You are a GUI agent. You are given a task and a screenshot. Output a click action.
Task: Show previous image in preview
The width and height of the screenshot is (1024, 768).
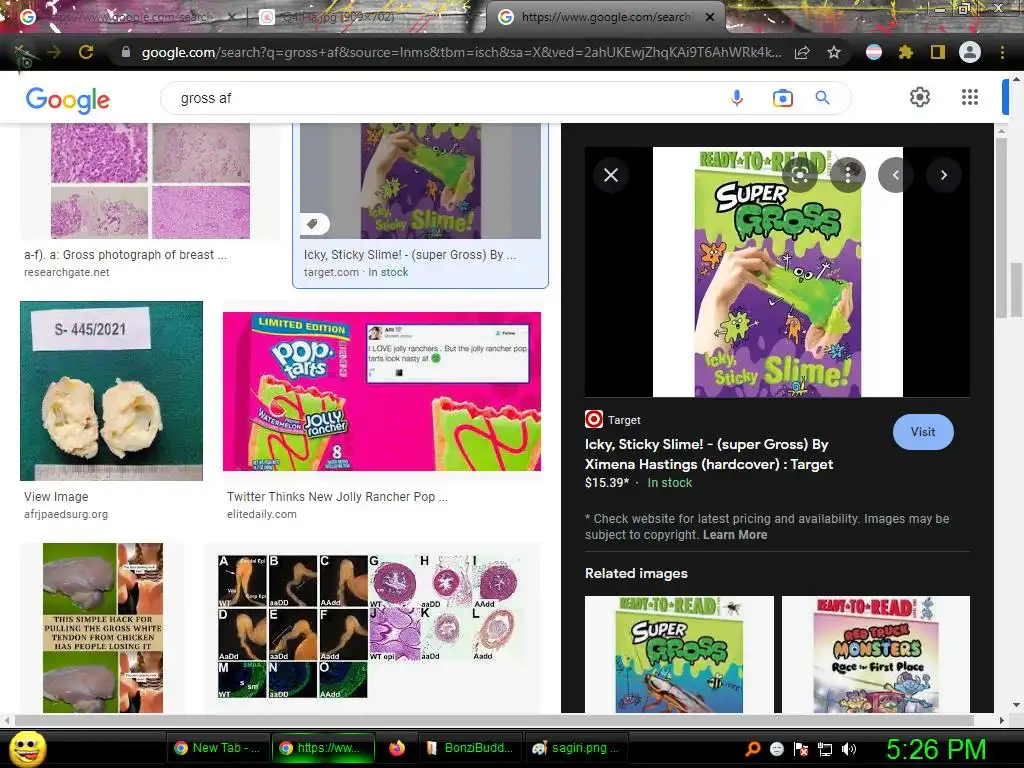pos(895,175)
